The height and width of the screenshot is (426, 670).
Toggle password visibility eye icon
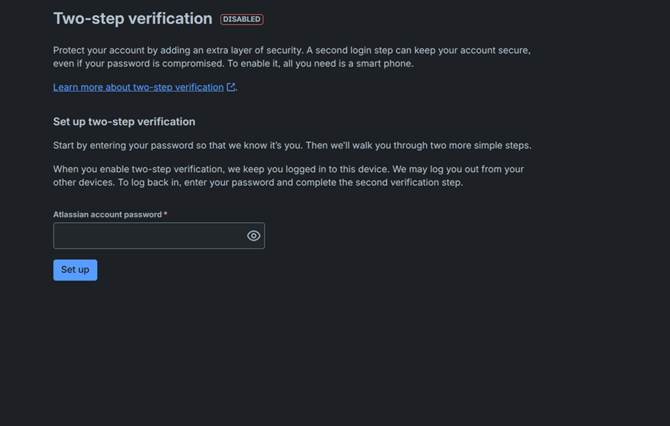pyautogui.click(x=254, y=236)
